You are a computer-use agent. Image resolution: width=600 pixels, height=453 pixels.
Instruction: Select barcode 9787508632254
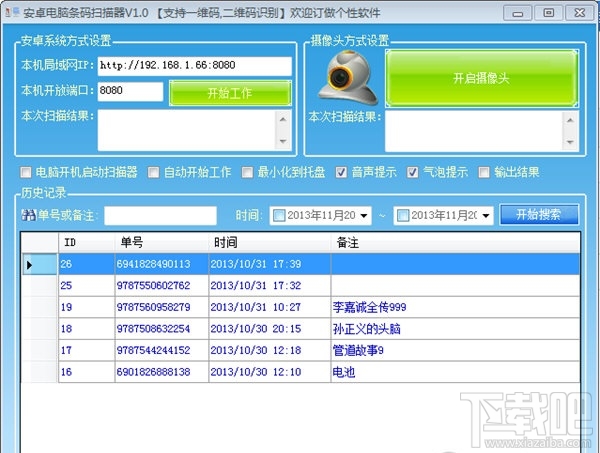[x=162, y=329]
